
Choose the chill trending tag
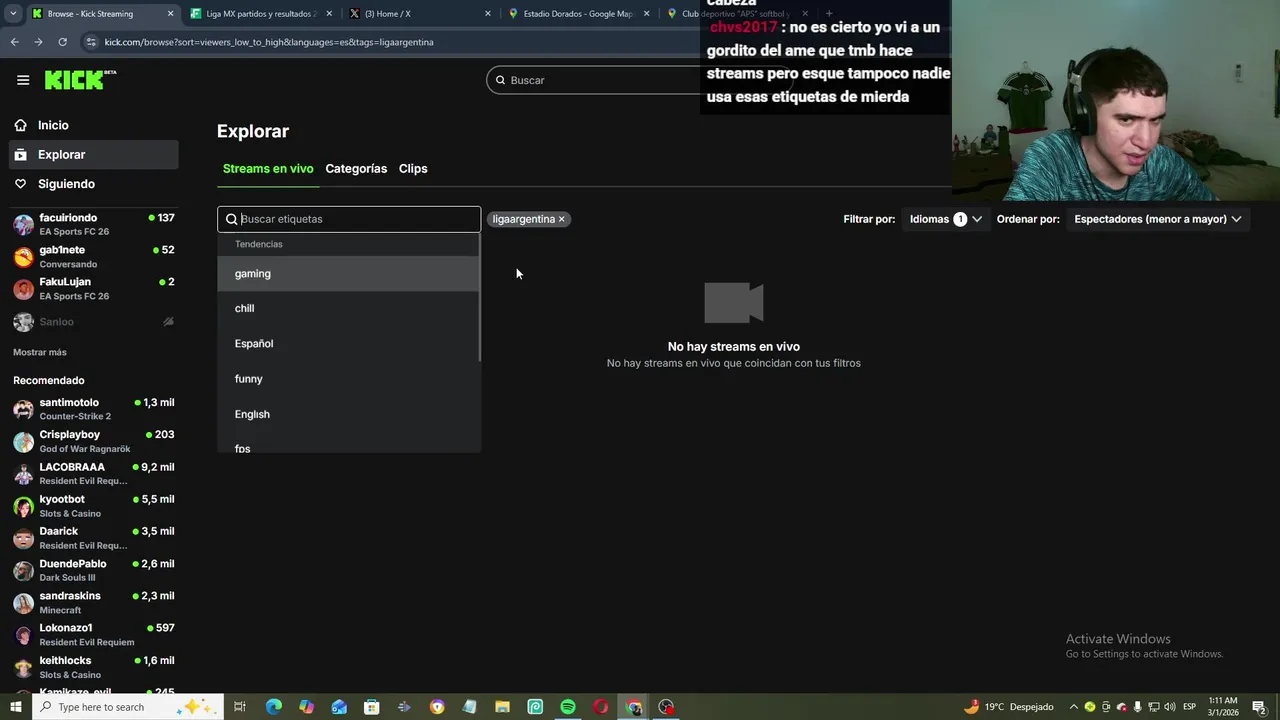pos(349,309)
